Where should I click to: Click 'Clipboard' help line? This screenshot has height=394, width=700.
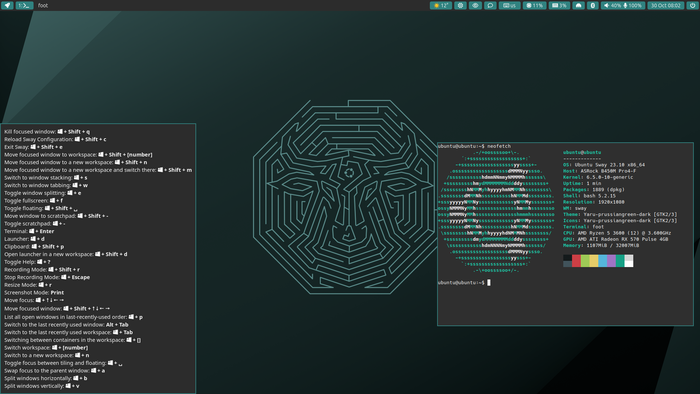click(34, 246)
